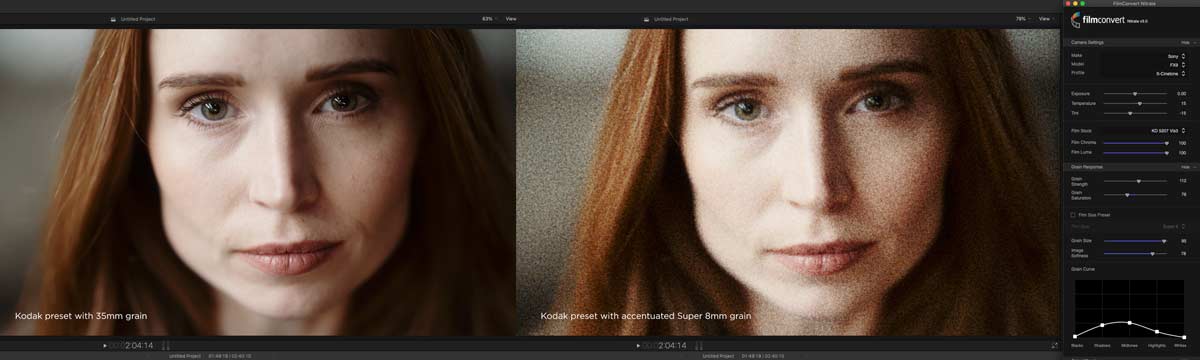The height and width of the screenshot is (360, 1200).
Task: Click the right viewer timecode 2:04:14
Action: pos(672,345)
